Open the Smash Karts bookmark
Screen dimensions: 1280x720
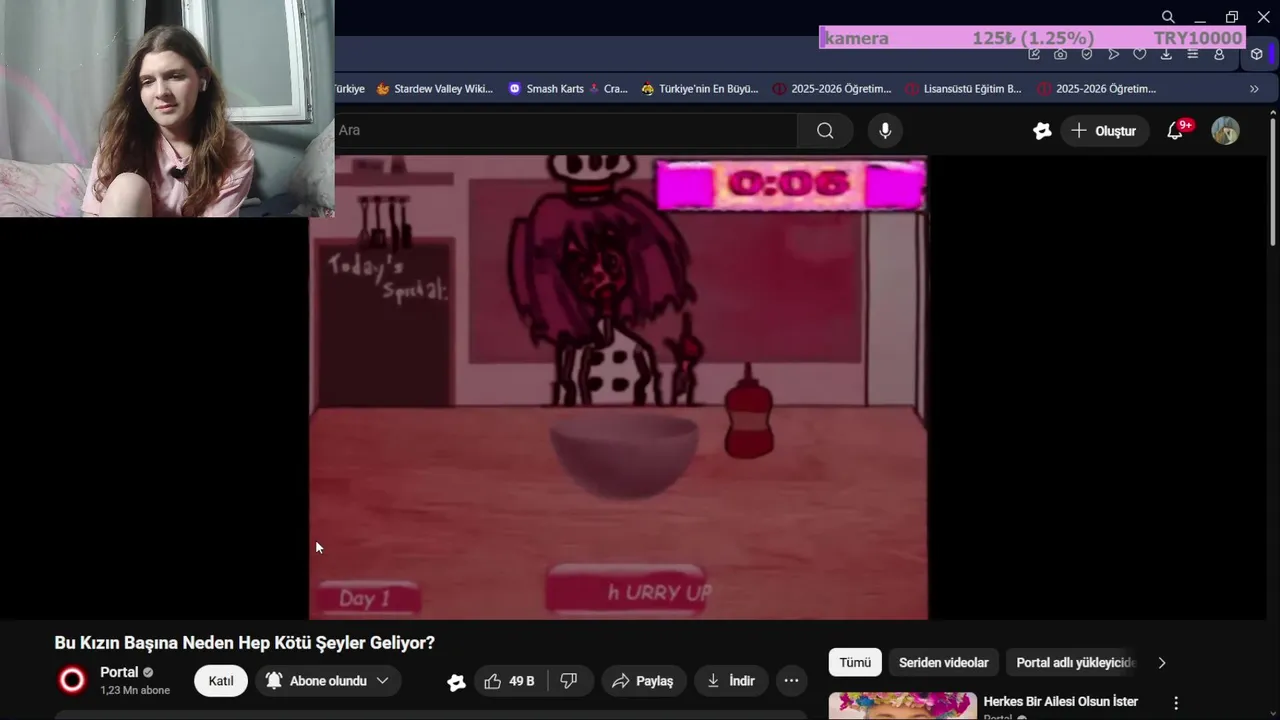pyautogui.click(x=546, y=89)
